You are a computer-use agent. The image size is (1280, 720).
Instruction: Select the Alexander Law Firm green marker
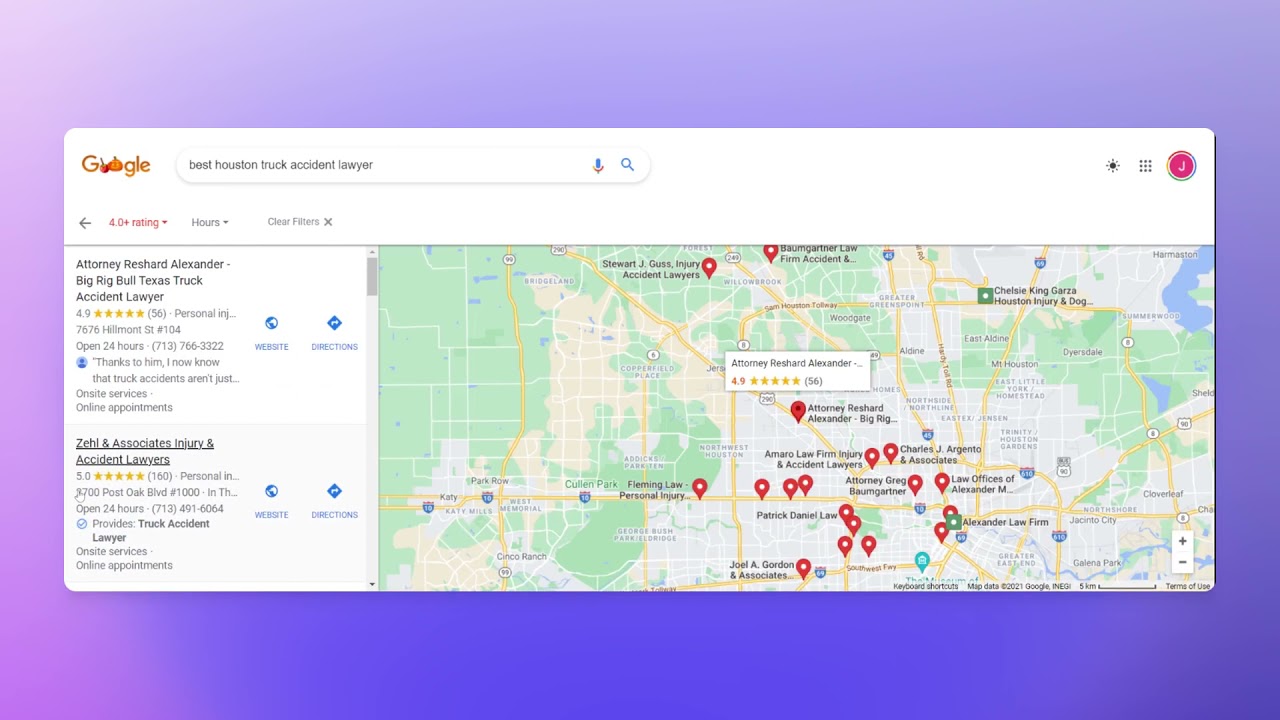(x=954, y=522)
